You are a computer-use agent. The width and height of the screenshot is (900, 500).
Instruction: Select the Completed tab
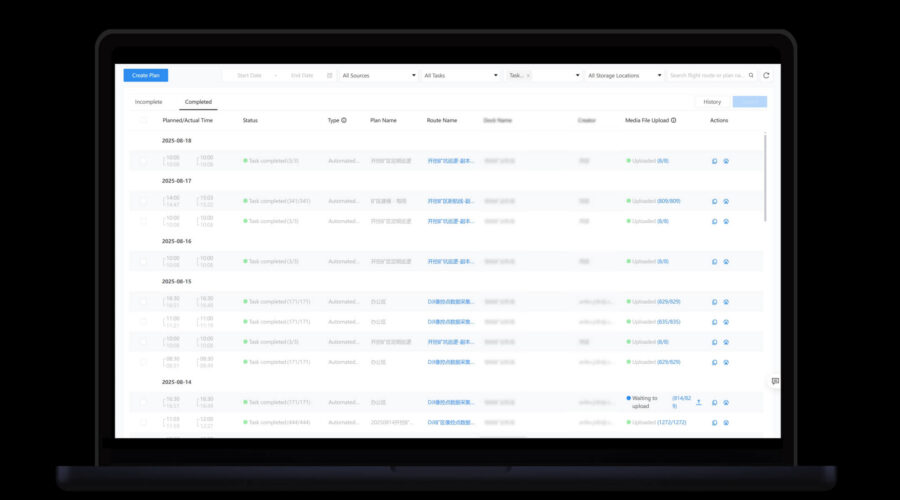pyautogui.click(x=198, y=102)
